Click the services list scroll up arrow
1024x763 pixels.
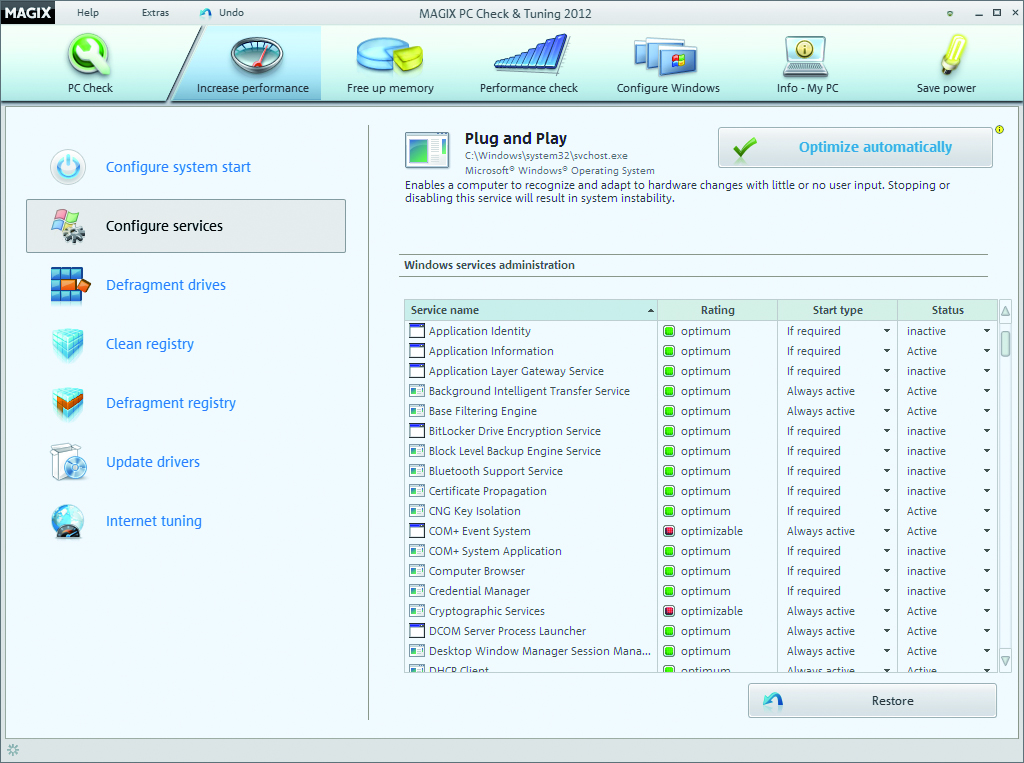(x=1006, y=311)
